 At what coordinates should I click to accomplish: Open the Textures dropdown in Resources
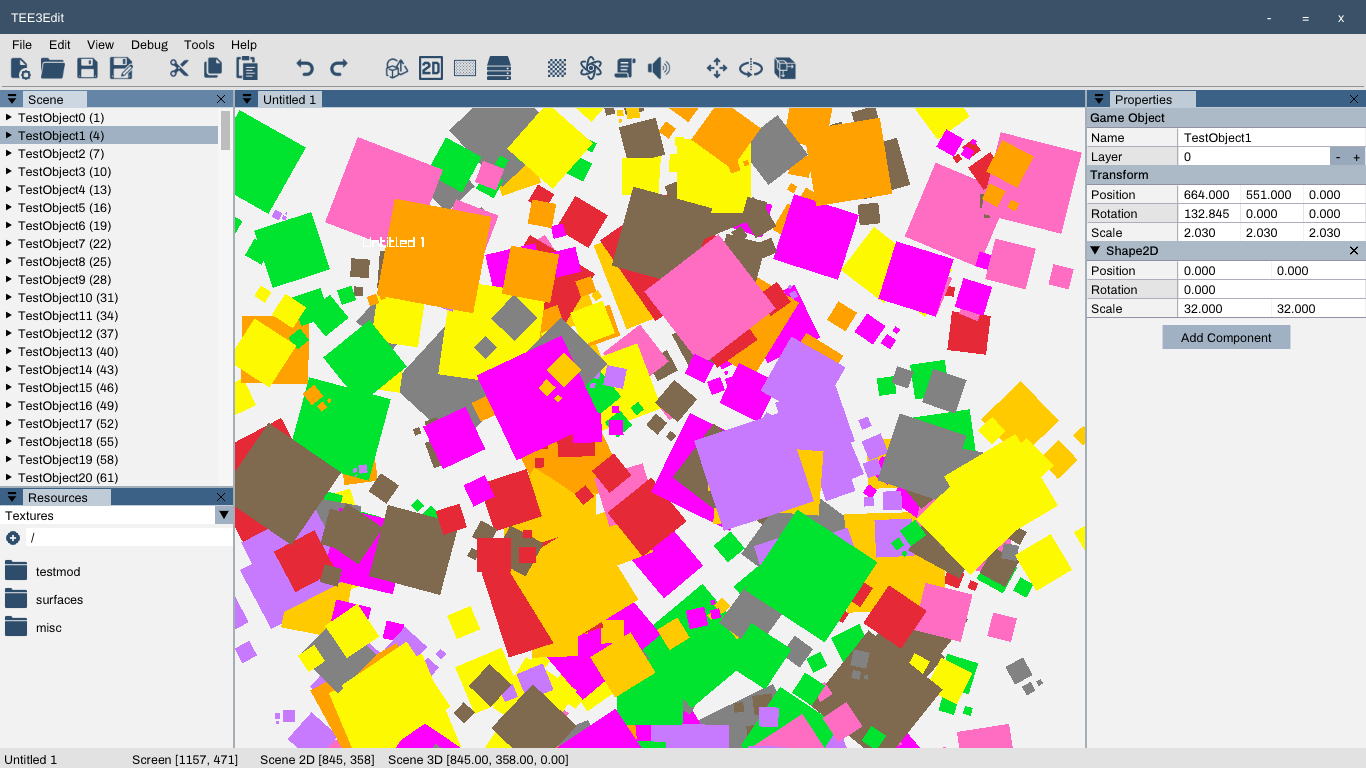coord(224,515)
